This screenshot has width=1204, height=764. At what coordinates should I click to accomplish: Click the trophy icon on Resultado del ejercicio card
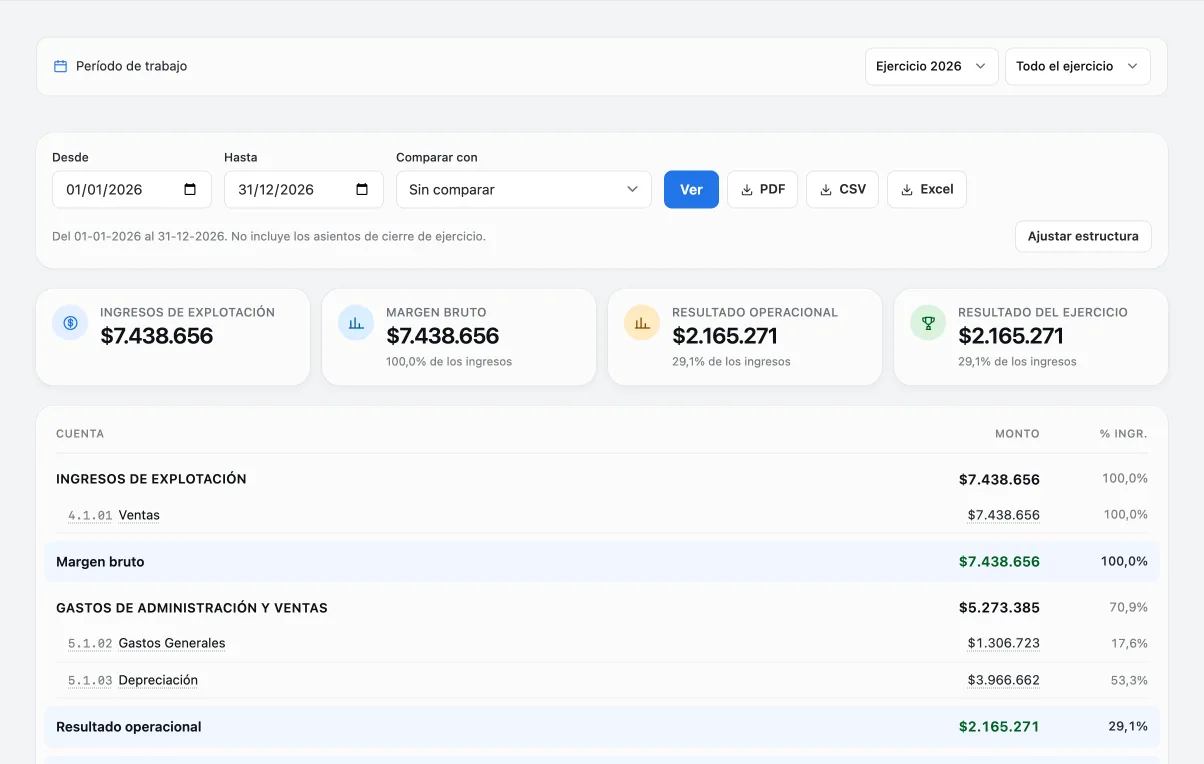click(928, 323)
